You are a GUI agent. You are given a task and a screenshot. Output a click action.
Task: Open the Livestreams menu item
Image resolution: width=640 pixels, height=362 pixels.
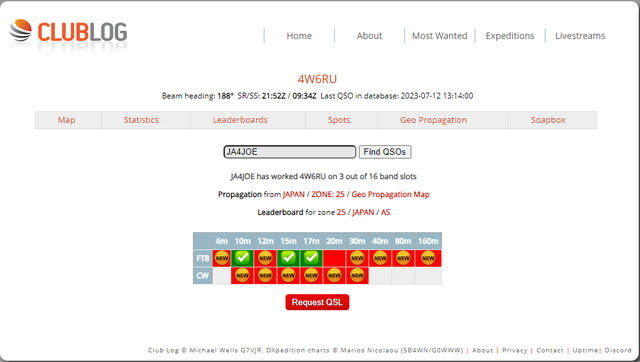point(580,36)
